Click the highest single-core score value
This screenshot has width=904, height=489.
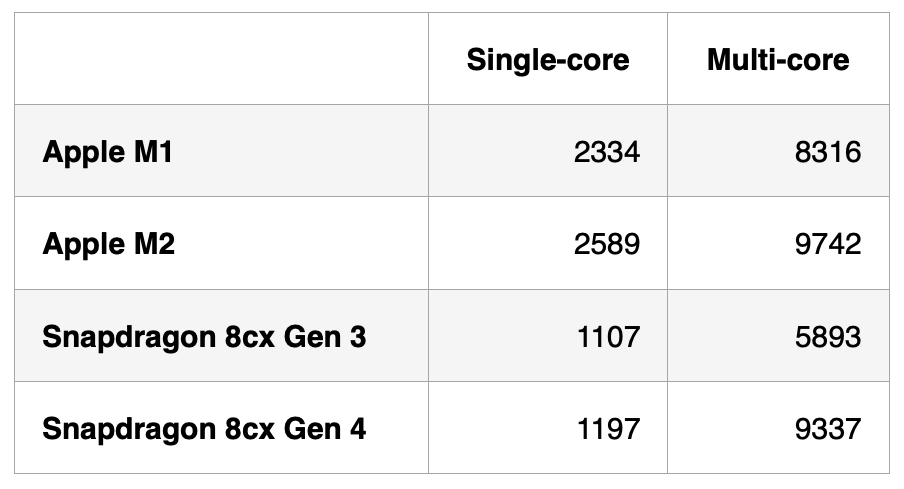click(607, 244)
